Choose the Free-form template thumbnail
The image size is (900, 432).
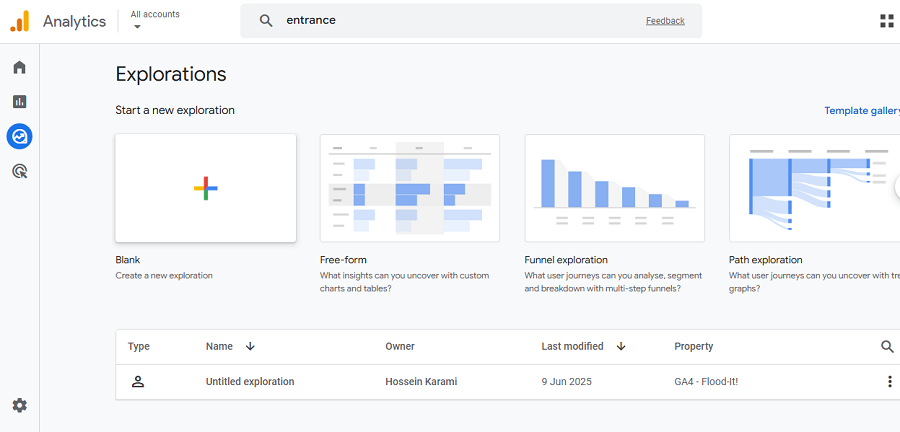click(x=409, y=188)
